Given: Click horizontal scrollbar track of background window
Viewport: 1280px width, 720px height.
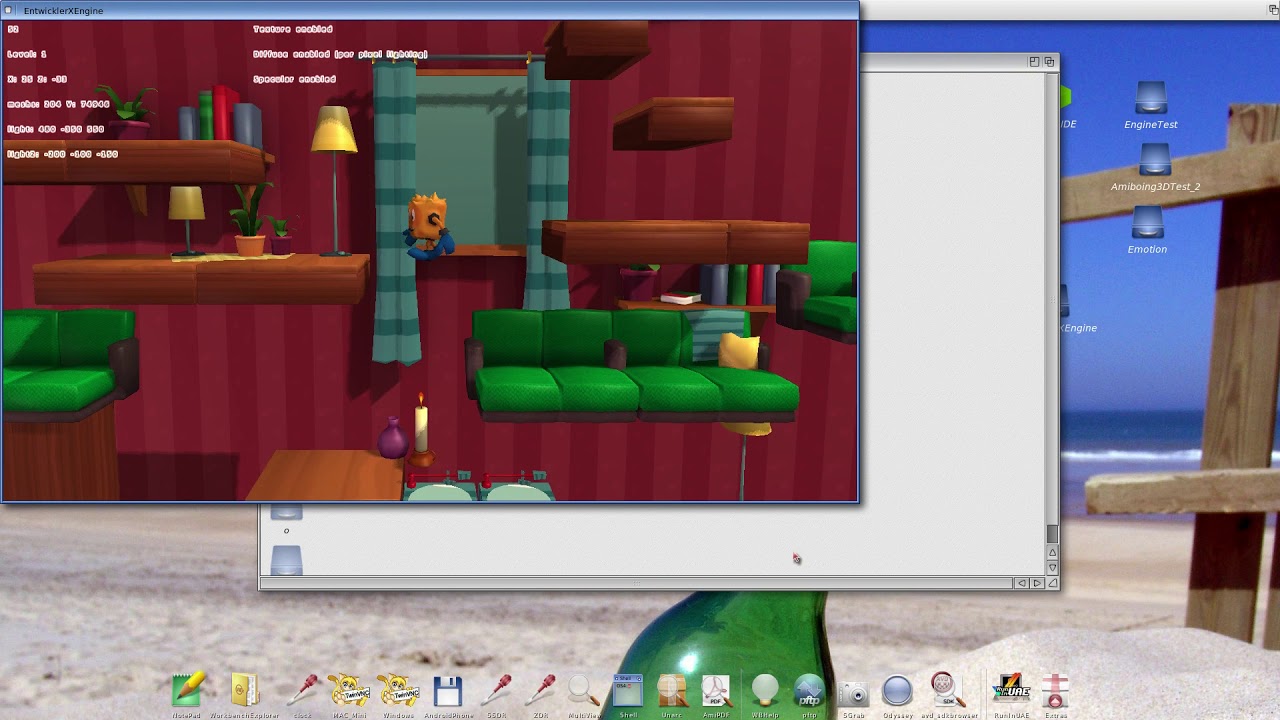Looking at the screenshot, I should click(x=636, y=583).
